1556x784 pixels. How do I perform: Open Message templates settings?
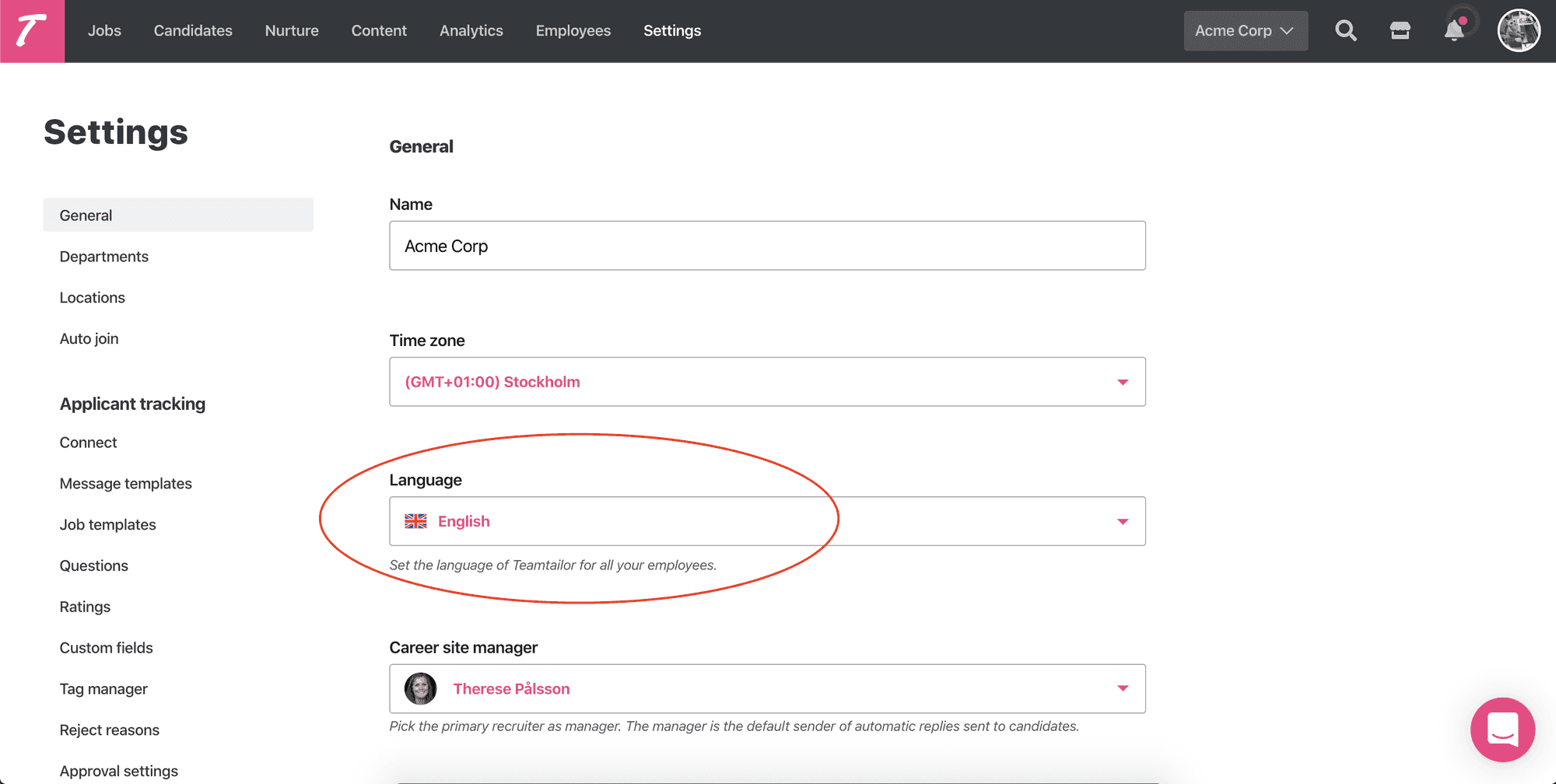click(x=126, y=484)
